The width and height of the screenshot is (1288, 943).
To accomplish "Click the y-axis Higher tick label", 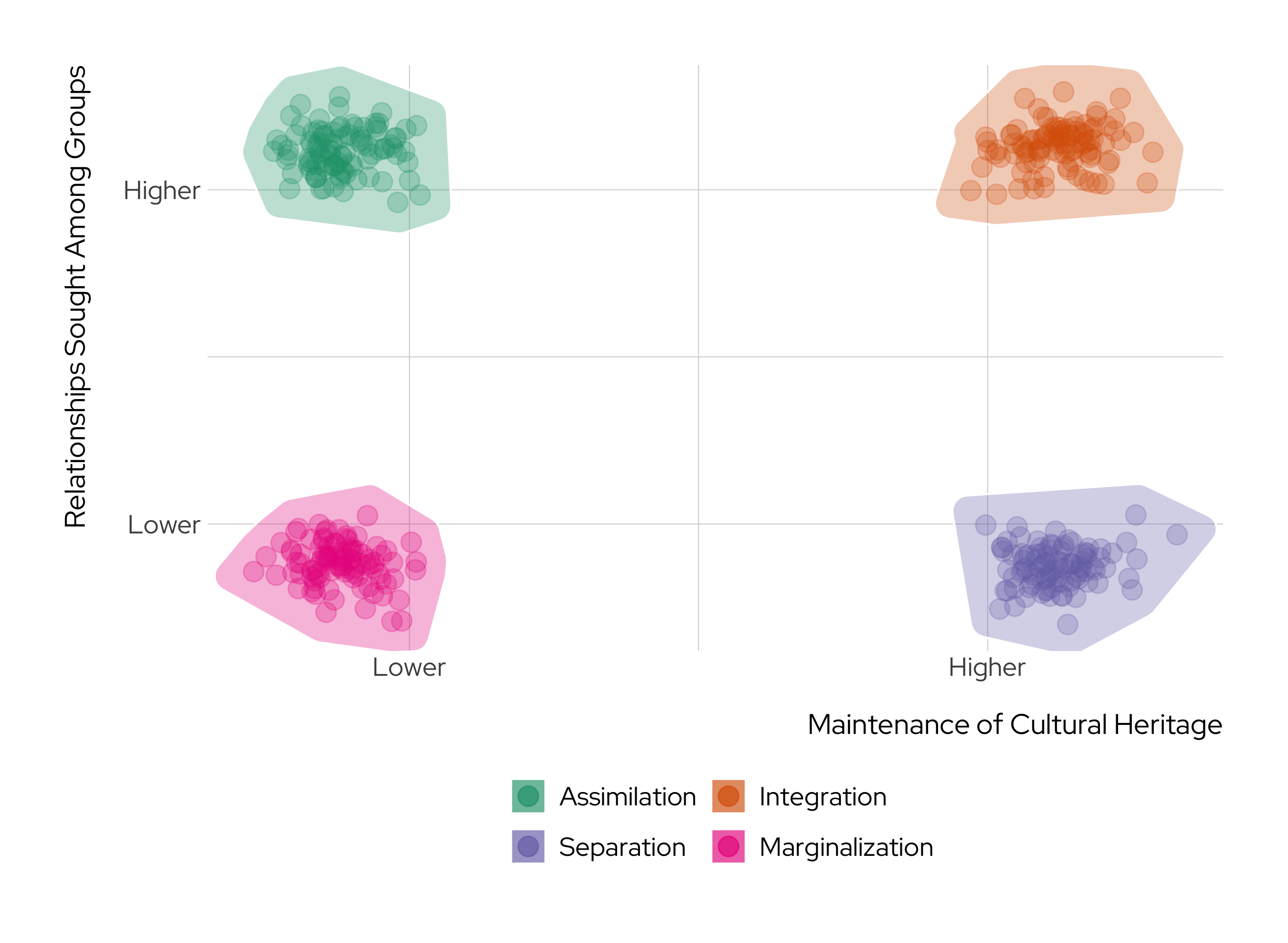I will pos(161,191).
